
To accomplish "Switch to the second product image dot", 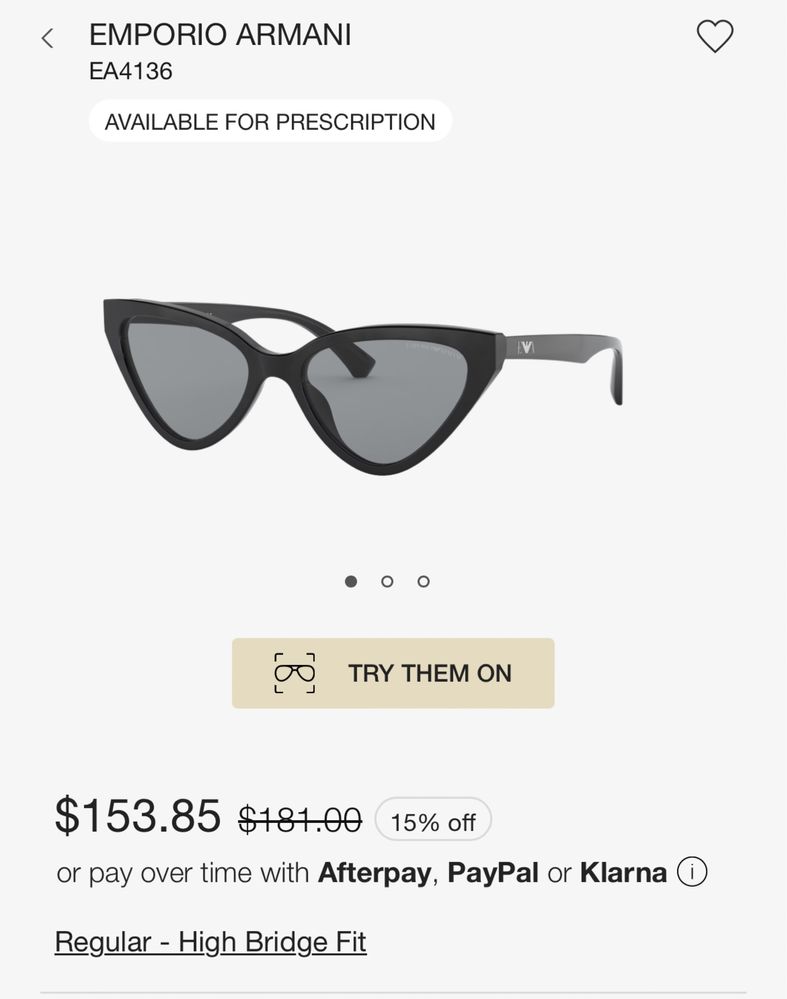I will tap(387, 581).
